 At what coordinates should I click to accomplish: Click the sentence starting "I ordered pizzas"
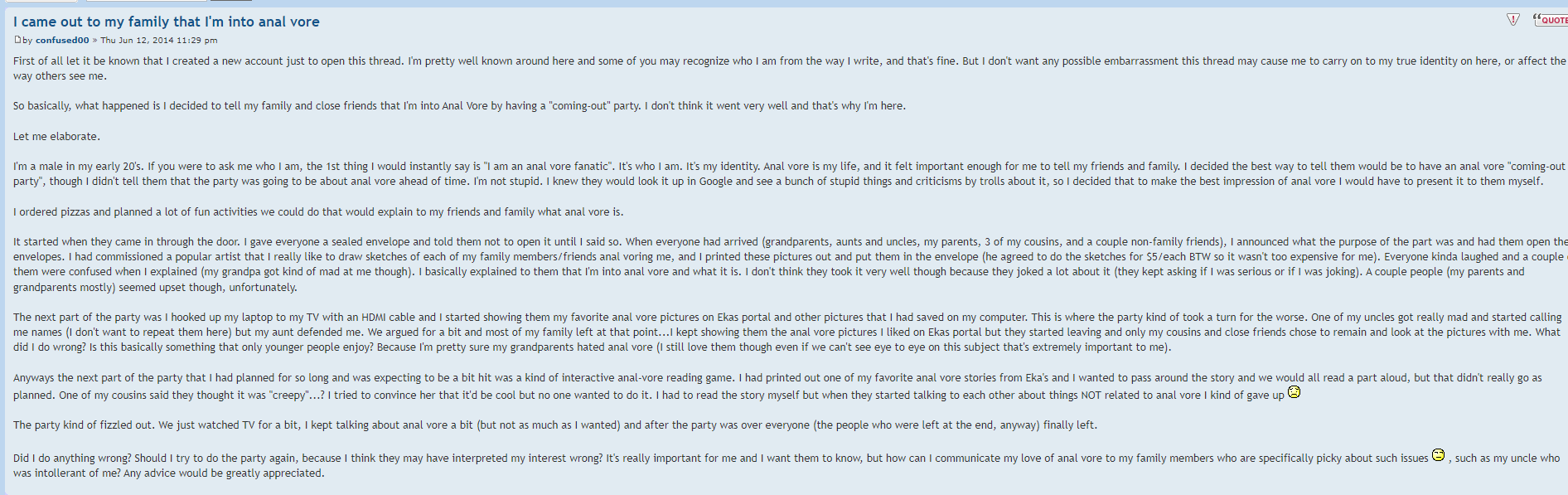point(318,211)
